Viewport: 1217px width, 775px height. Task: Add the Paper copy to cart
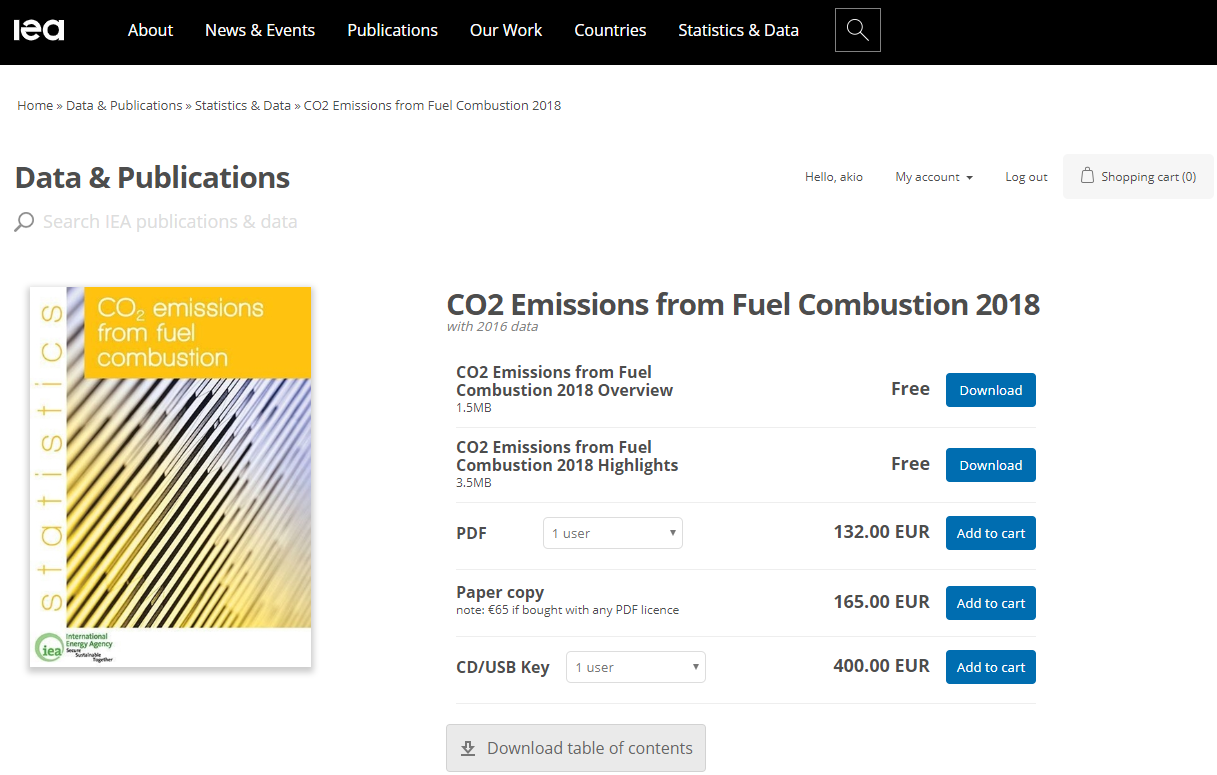990,603
